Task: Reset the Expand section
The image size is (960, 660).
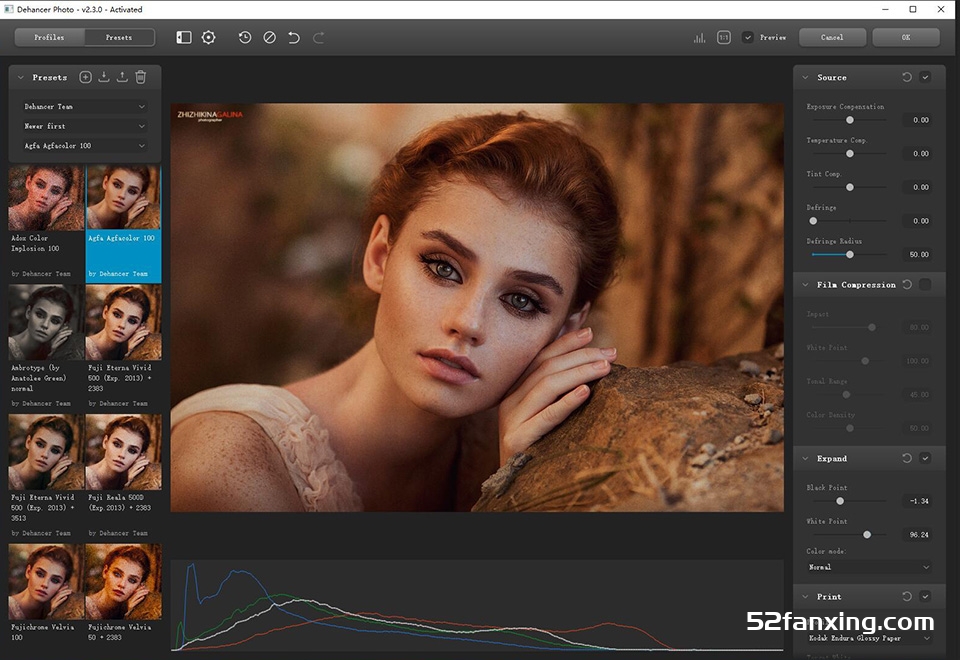Action: [x=907, y=458]
